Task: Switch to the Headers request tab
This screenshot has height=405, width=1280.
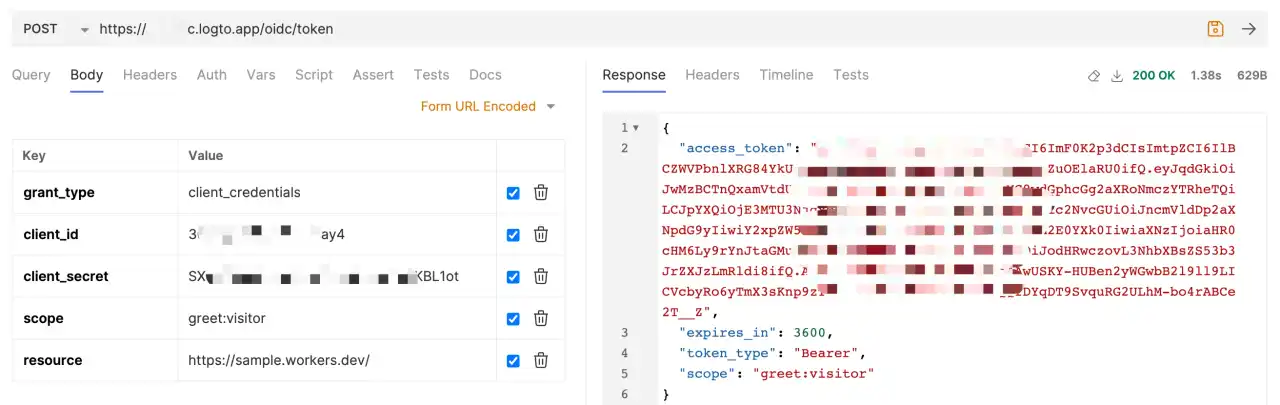Action: (x=149, y=75)
